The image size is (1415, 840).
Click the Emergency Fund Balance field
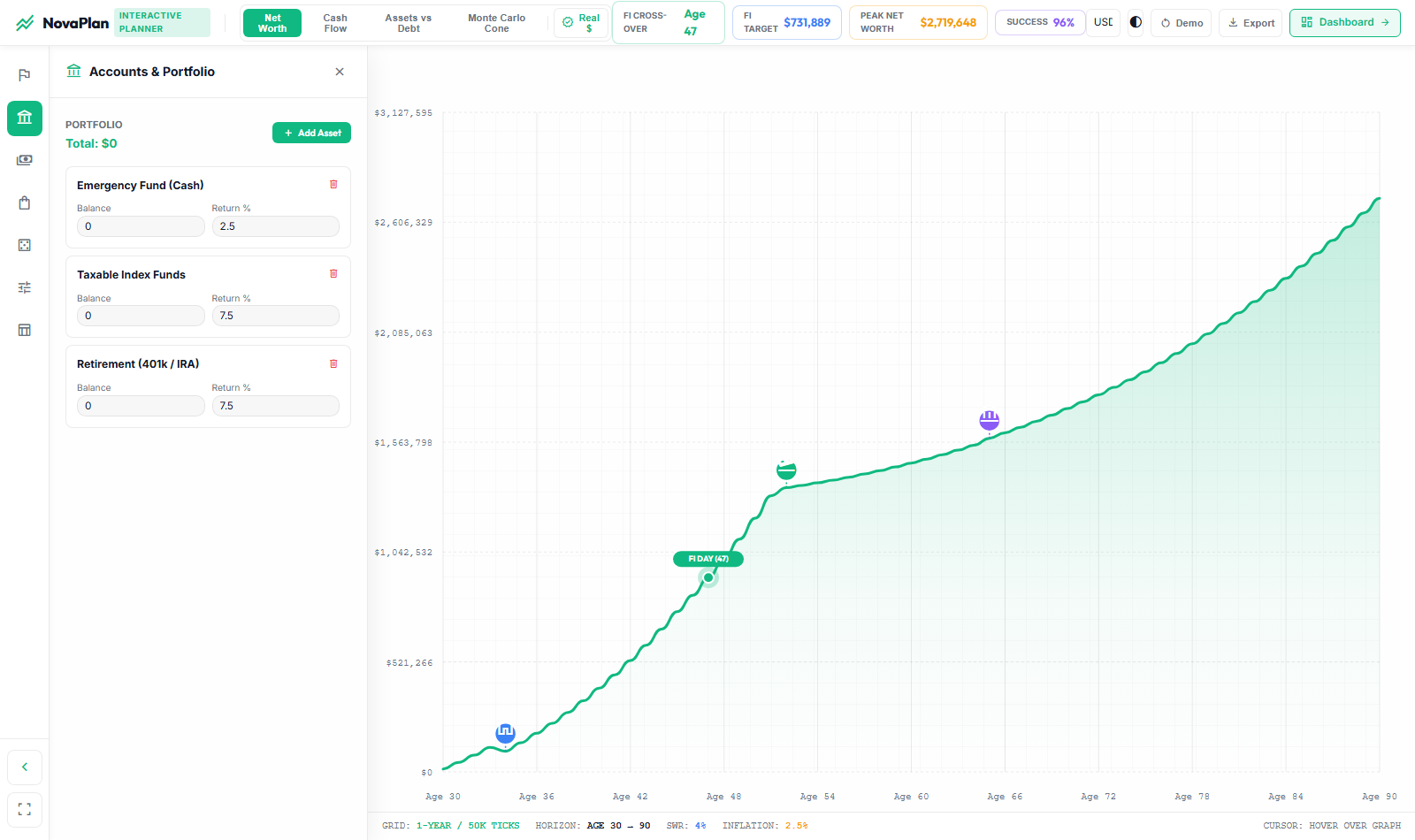[x=141, y=226]
